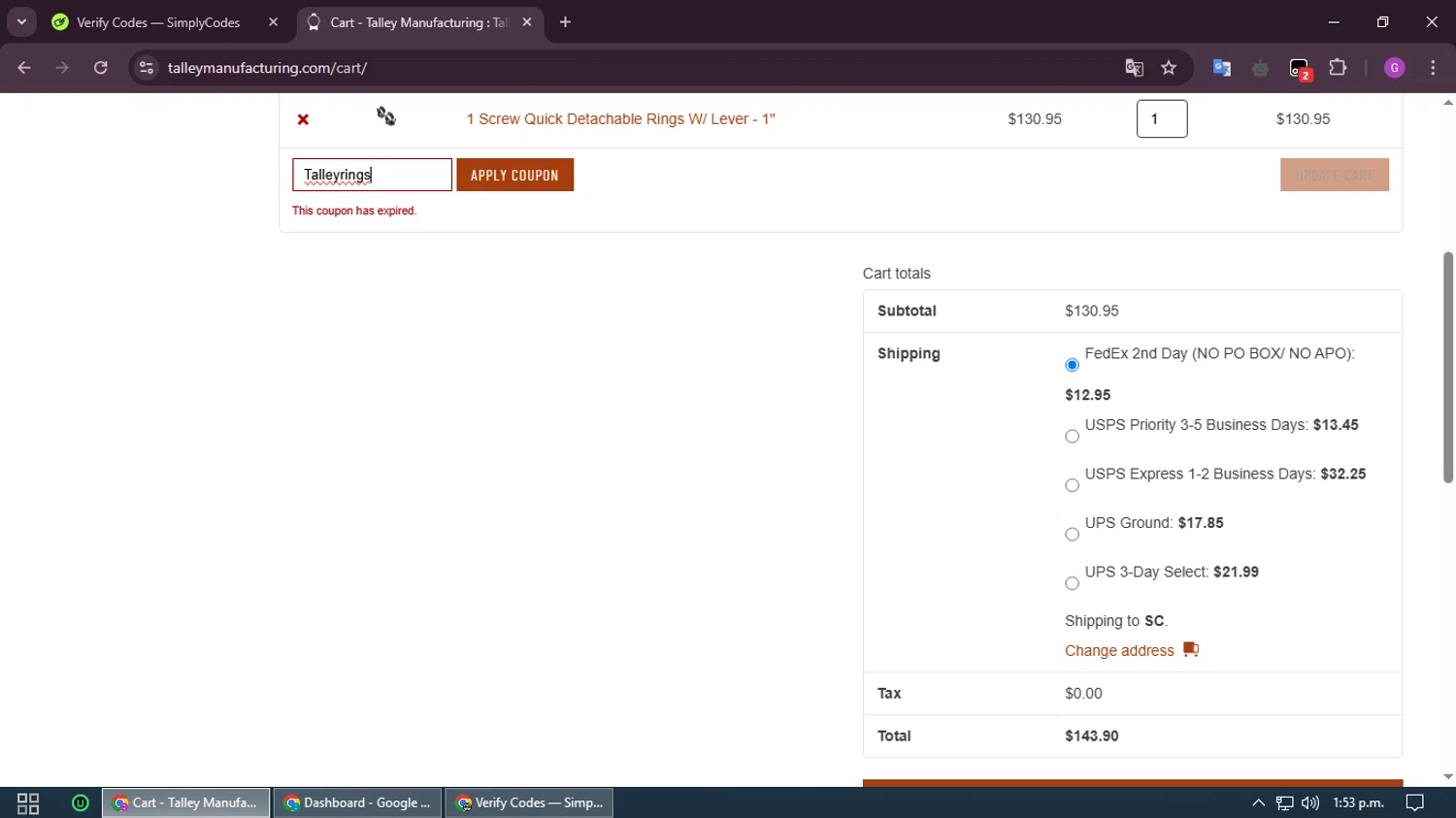Click the page vertical scrollbar thumb
The image size is (1456, 818).
1448,367
